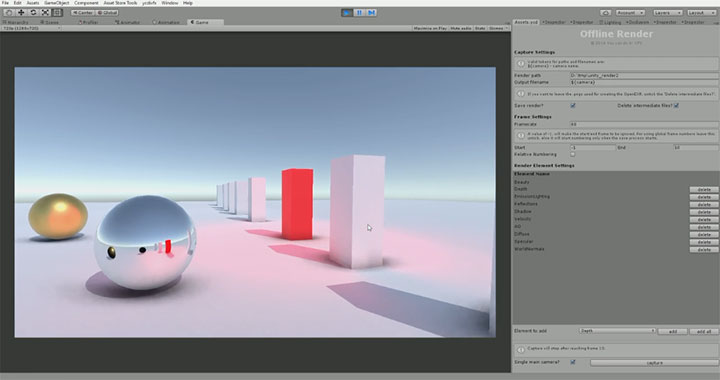The image size is (720, 380).
Task: Delete the Shadow render element
Action: pyautogui.click(x=704, y=212)
